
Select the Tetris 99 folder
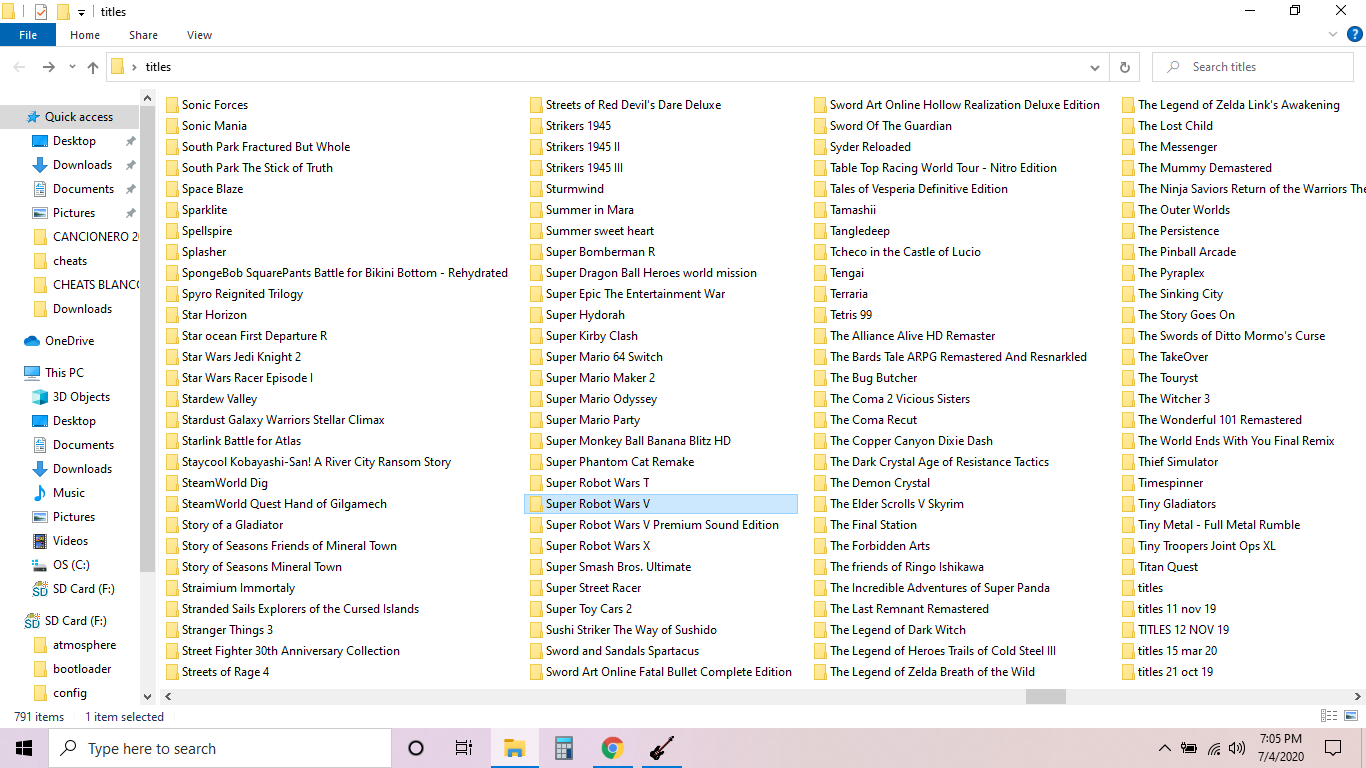click(x=843, y=315)
